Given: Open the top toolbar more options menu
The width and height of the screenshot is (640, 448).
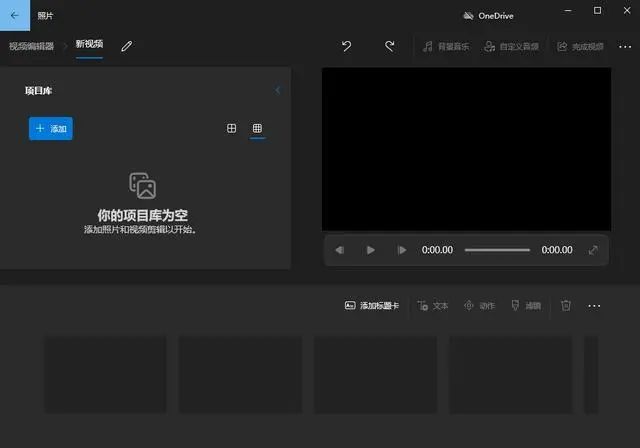Looking at the screenshot, I should (x=625, y=47).
